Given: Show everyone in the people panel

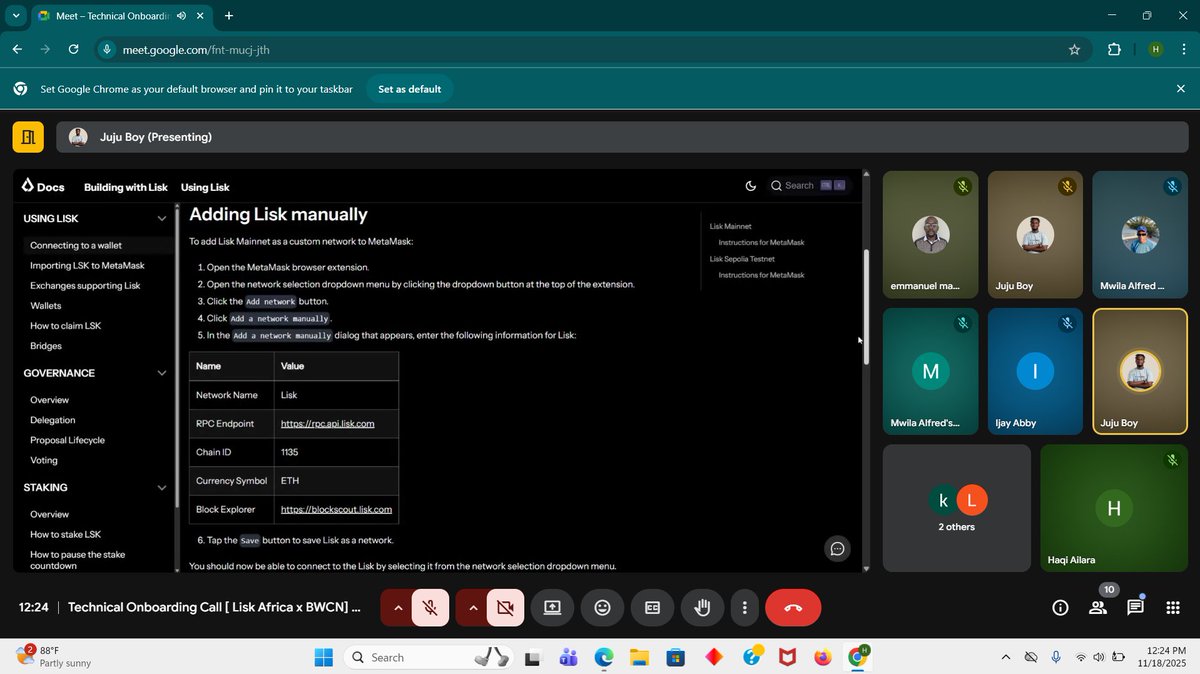Looking at the screenshot, I should [x=1097, y=607].
